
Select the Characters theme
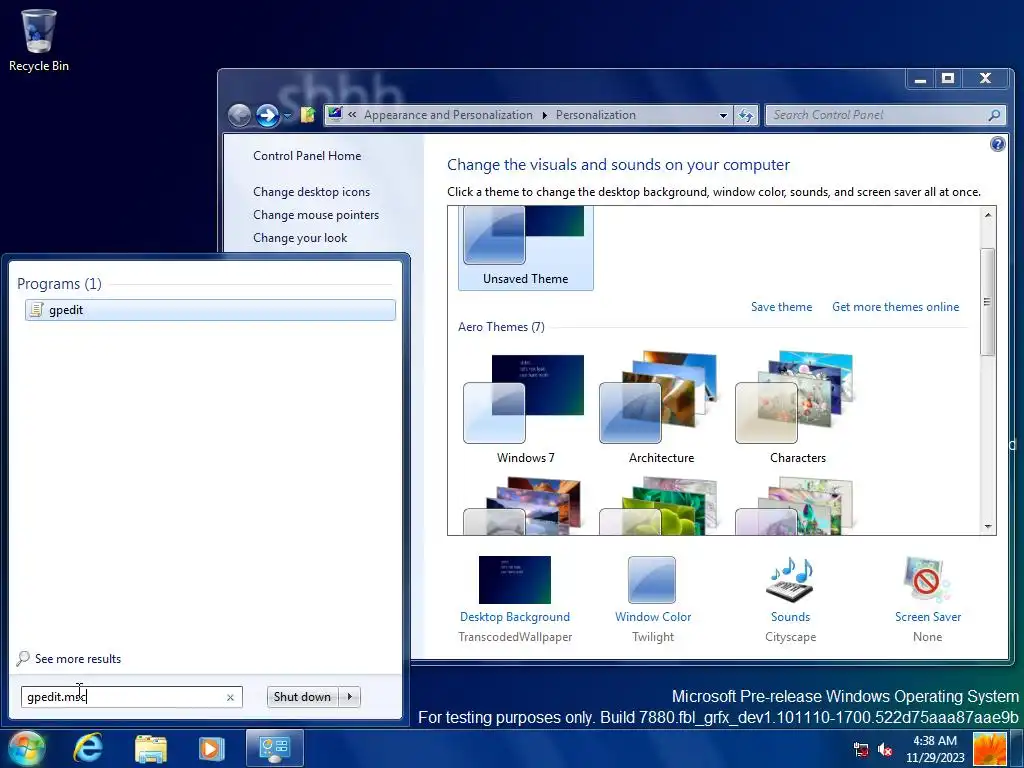[797, 408]
